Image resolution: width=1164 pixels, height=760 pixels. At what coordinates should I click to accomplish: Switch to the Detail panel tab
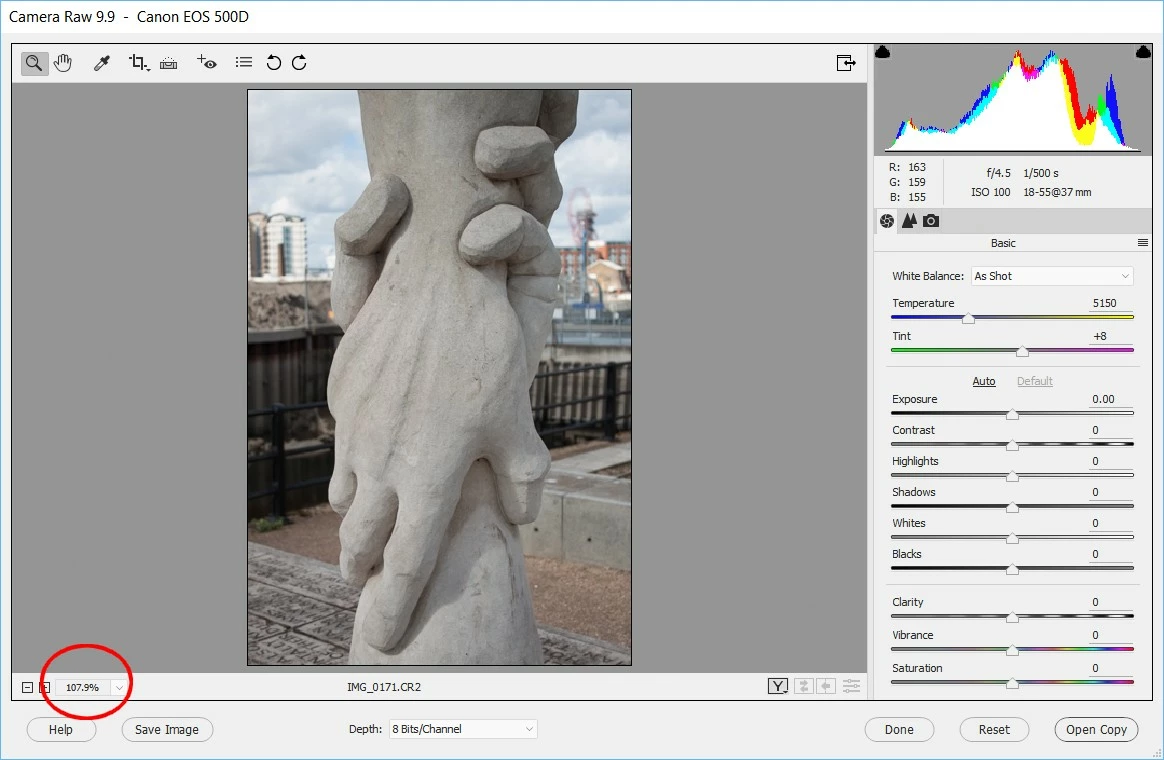pyautogui.click(x=909, y=220)
